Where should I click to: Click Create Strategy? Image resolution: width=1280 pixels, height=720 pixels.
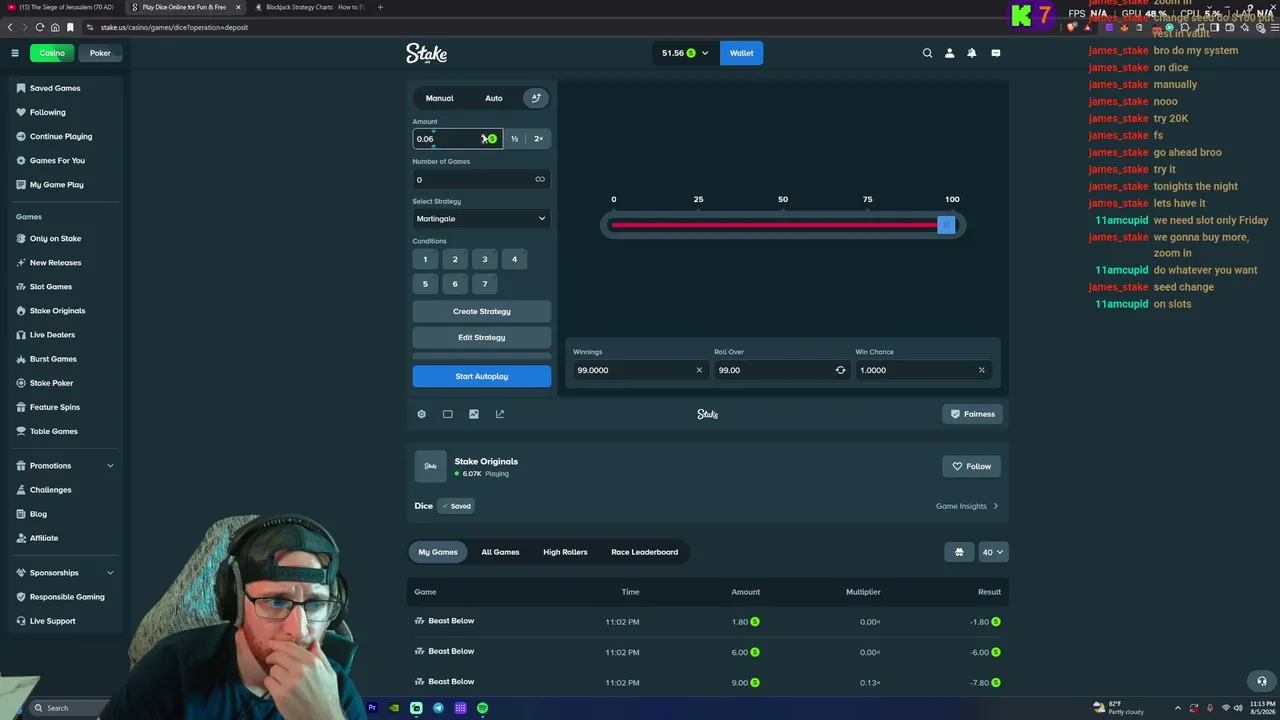[x=482, y=312]
